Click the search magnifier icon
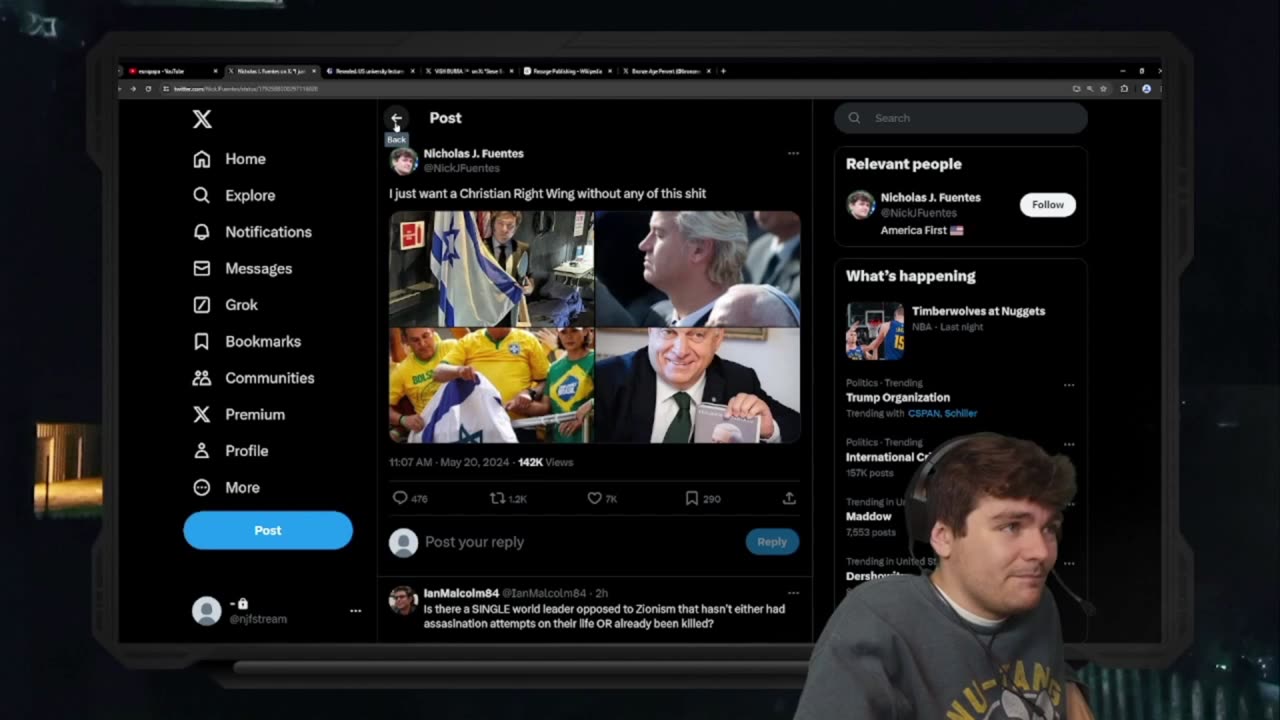 (854, 118)
